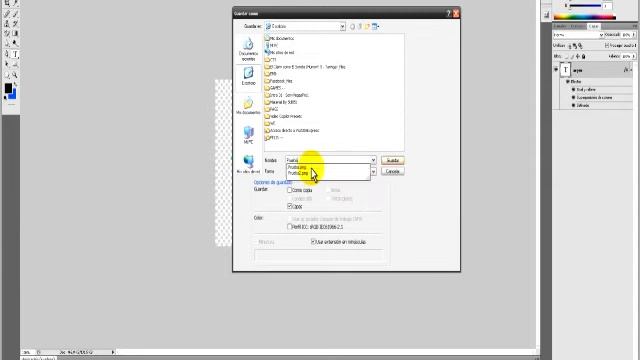This screenshot has height=360, width=640.
Task: Switch to the Capas tab
Action: (594, 26)
